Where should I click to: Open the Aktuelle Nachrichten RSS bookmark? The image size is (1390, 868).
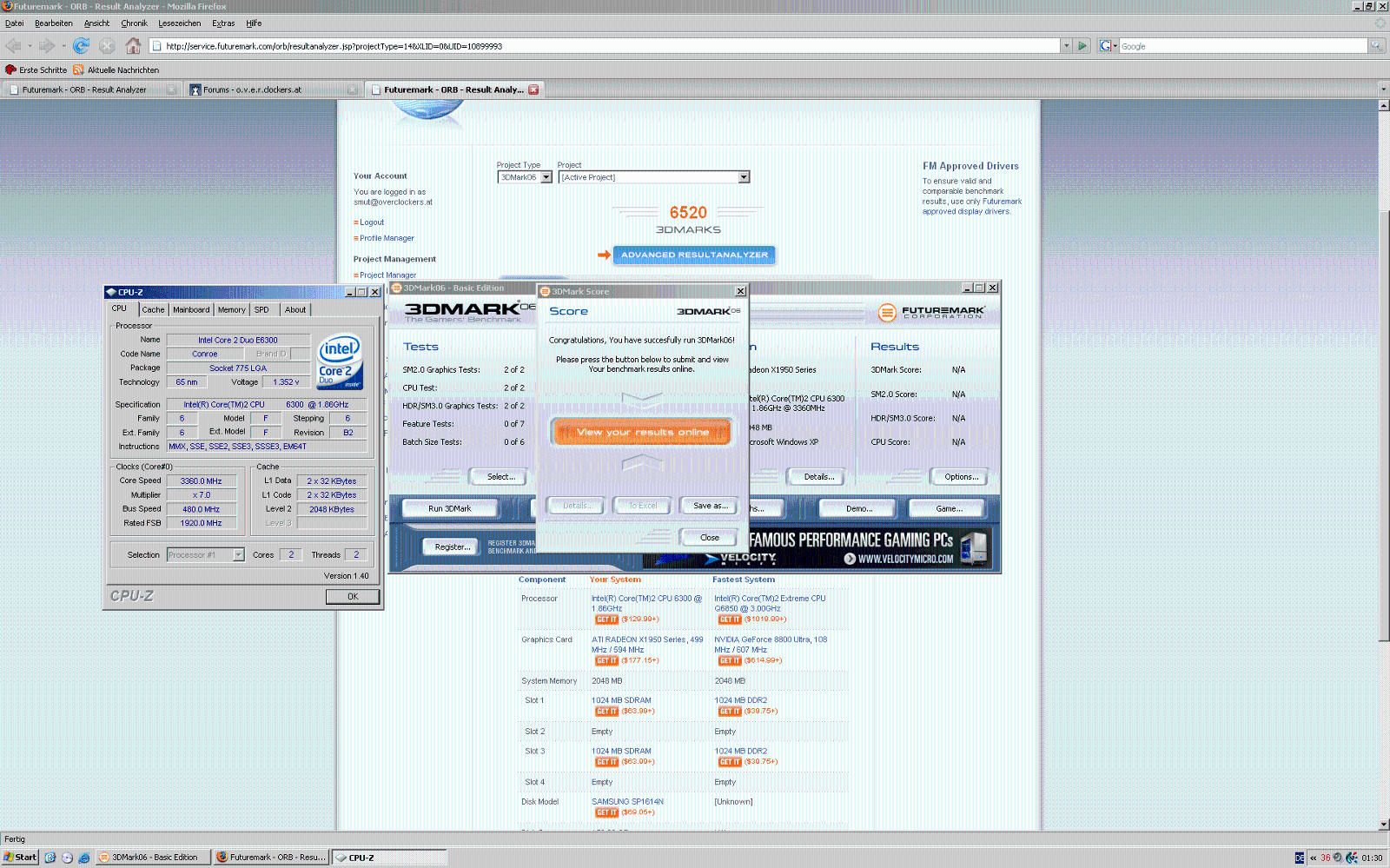coord(116,70)
